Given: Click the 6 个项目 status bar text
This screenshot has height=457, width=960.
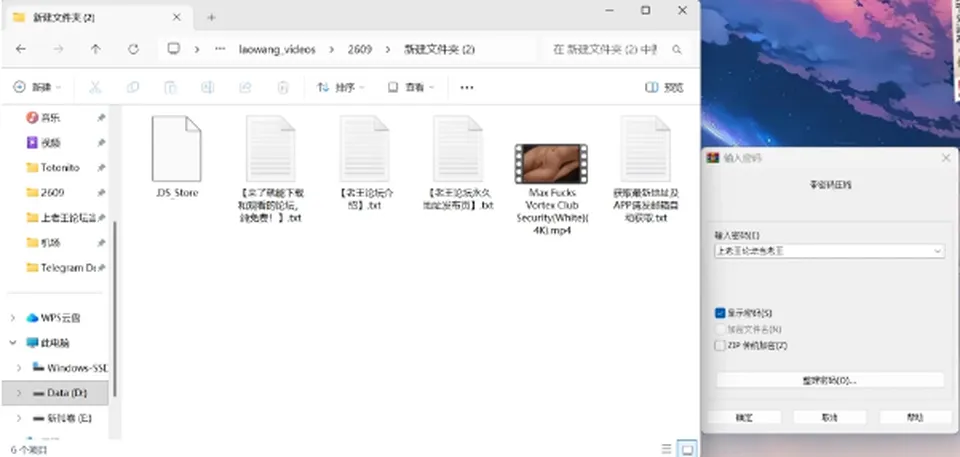Looking at the screenshot, I should [x=29, y=450].
